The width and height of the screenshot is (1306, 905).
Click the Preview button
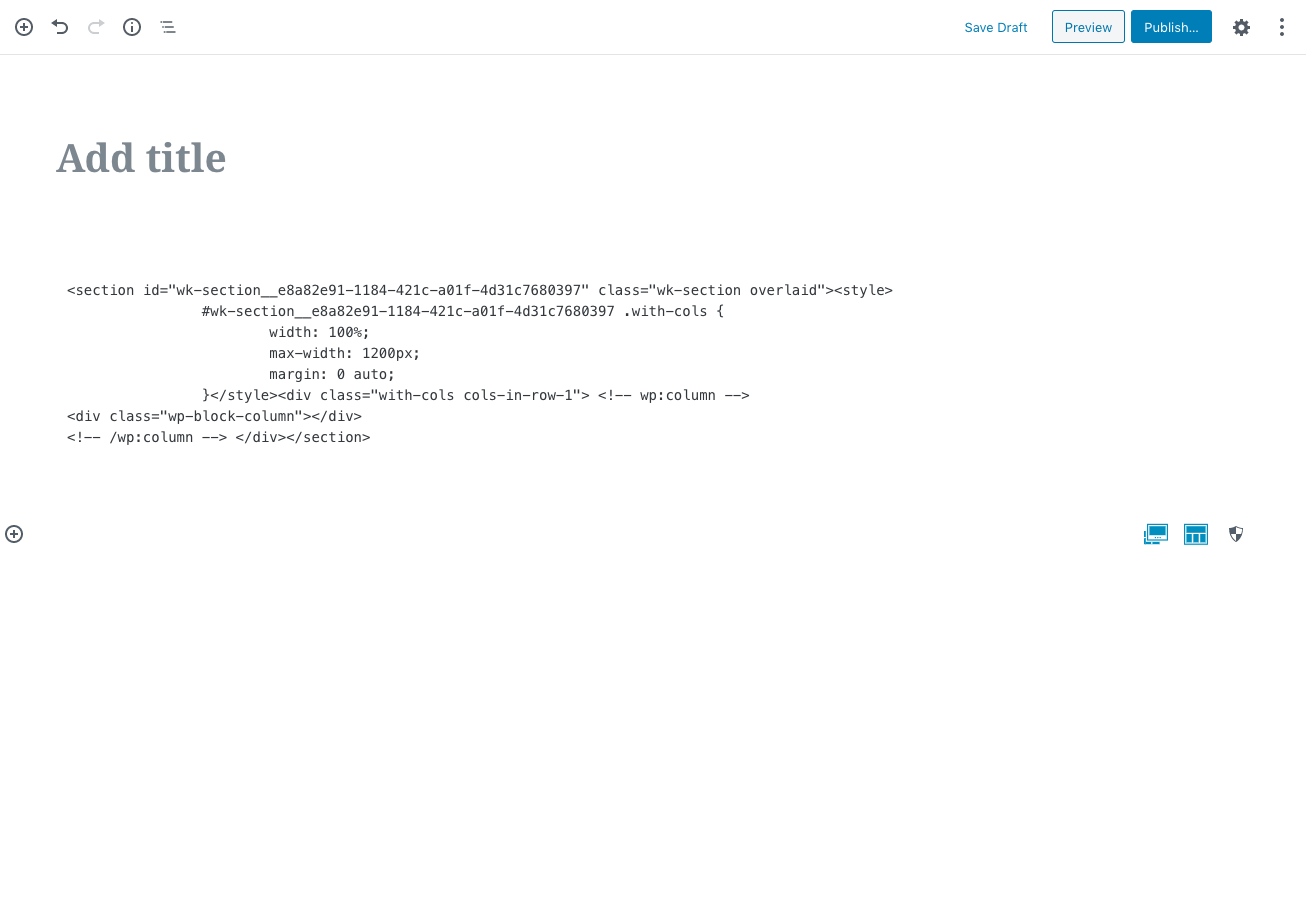click(1088, 27)
